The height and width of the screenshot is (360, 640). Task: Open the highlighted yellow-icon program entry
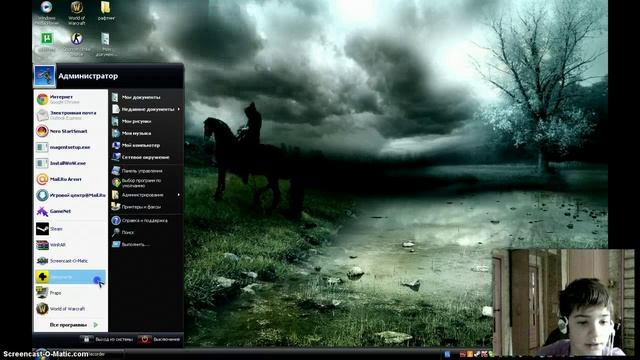(70, 277)
